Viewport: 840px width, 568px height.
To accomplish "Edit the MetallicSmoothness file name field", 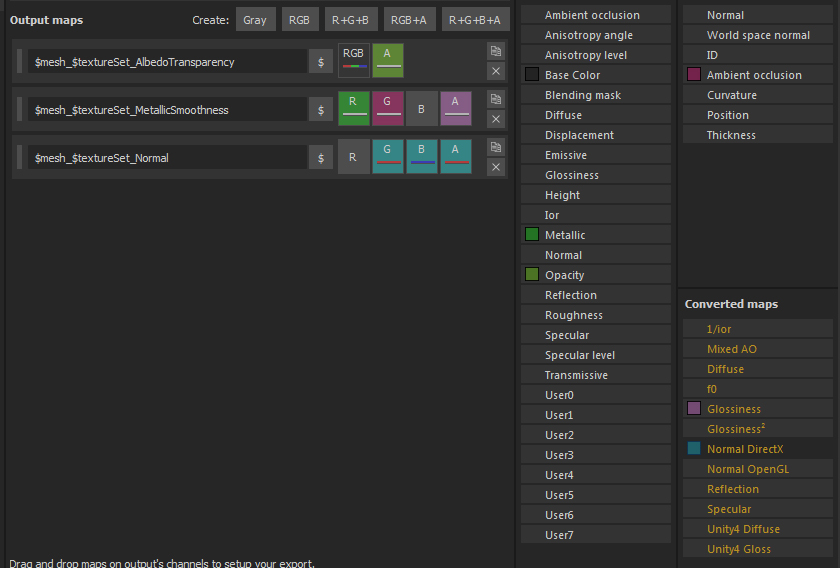I will point(167,110).
